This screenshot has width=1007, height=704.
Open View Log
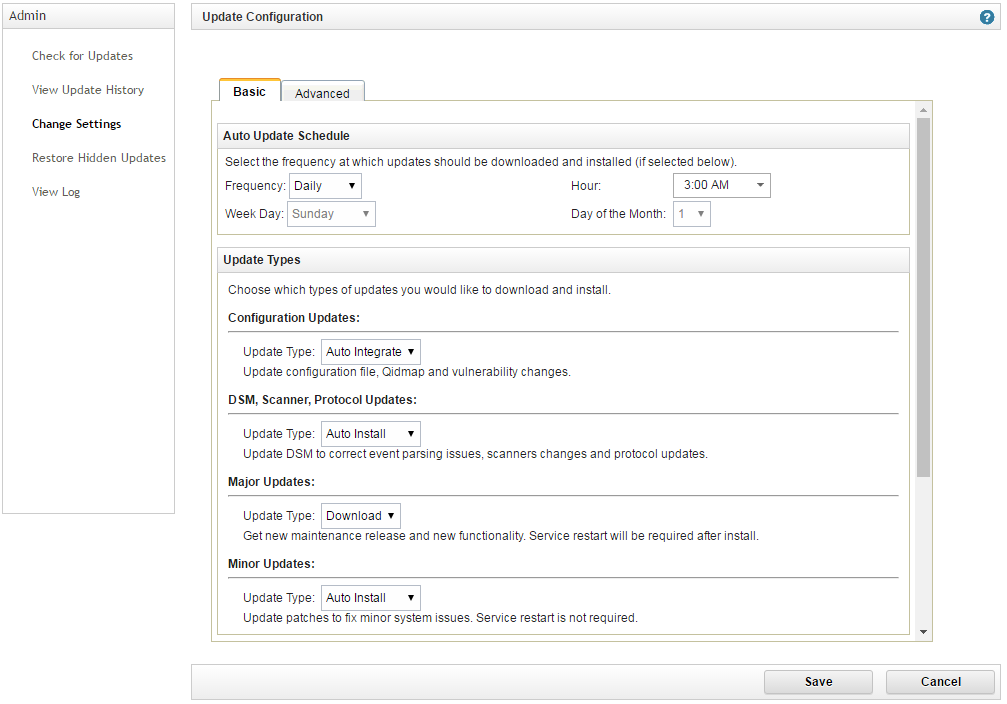(x=55, y=191)
